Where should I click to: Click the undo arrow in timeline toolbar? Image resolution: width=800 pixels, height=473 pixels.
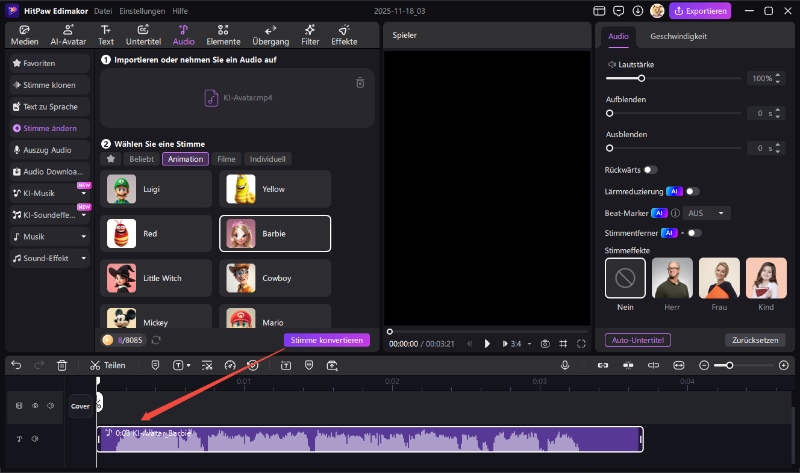[x=16, y=365]
